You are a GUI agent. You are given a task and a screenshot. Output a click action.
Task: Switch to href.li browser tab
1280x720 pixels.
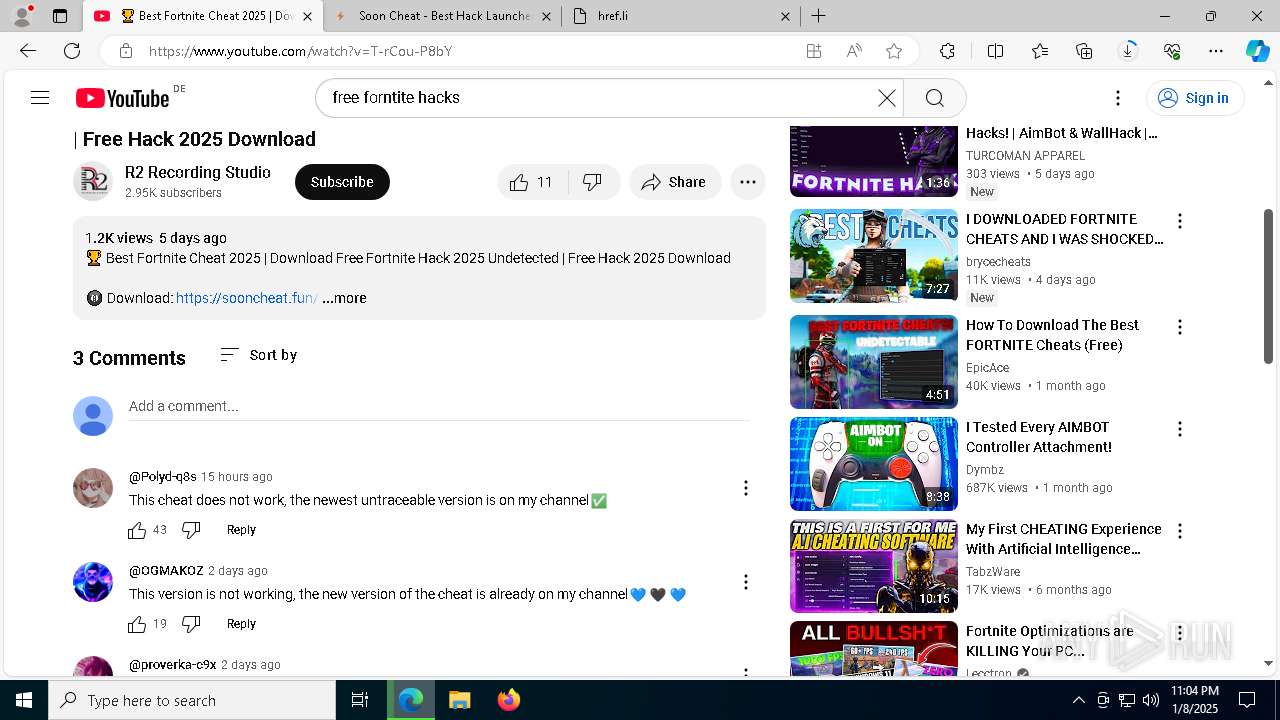680,16
